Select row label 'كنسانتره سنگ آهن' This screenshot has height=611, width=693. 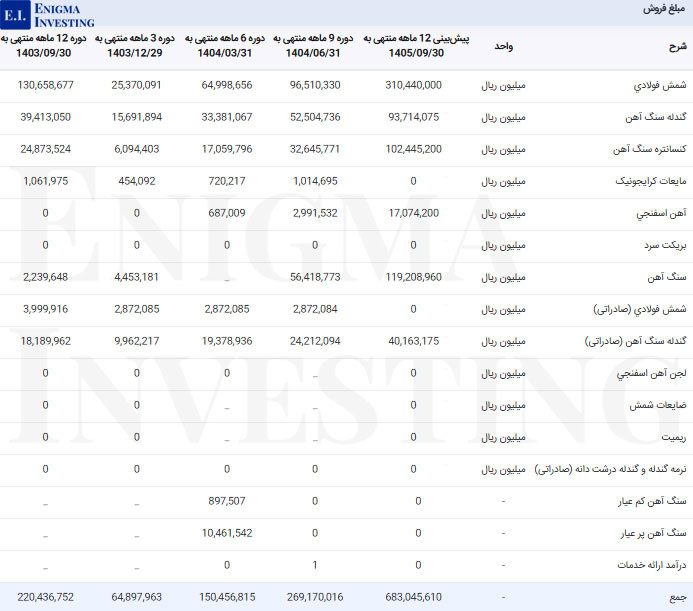(649, 149)
